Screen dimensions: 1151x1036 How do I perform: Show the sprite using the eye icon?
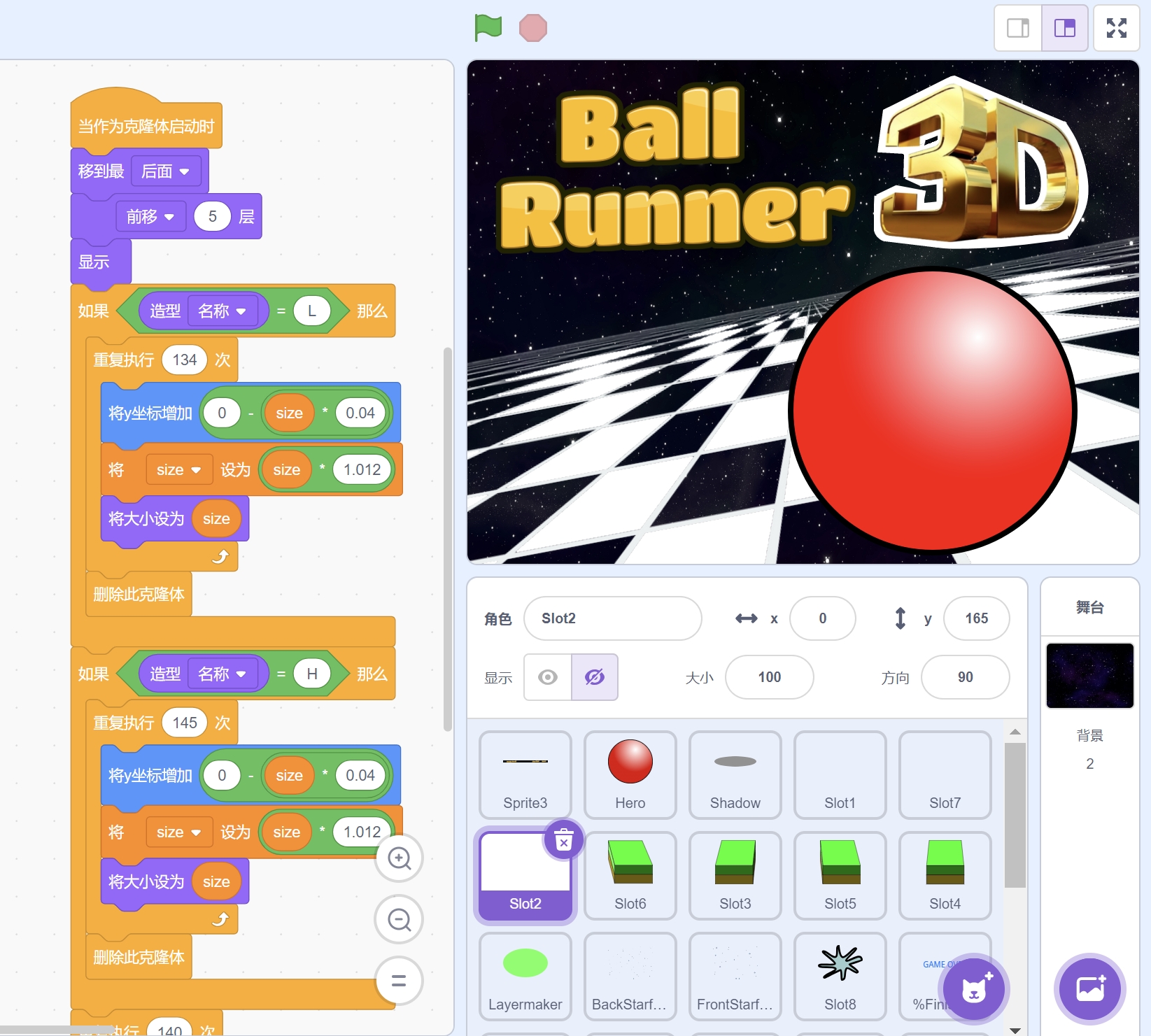tap(548, 677)
